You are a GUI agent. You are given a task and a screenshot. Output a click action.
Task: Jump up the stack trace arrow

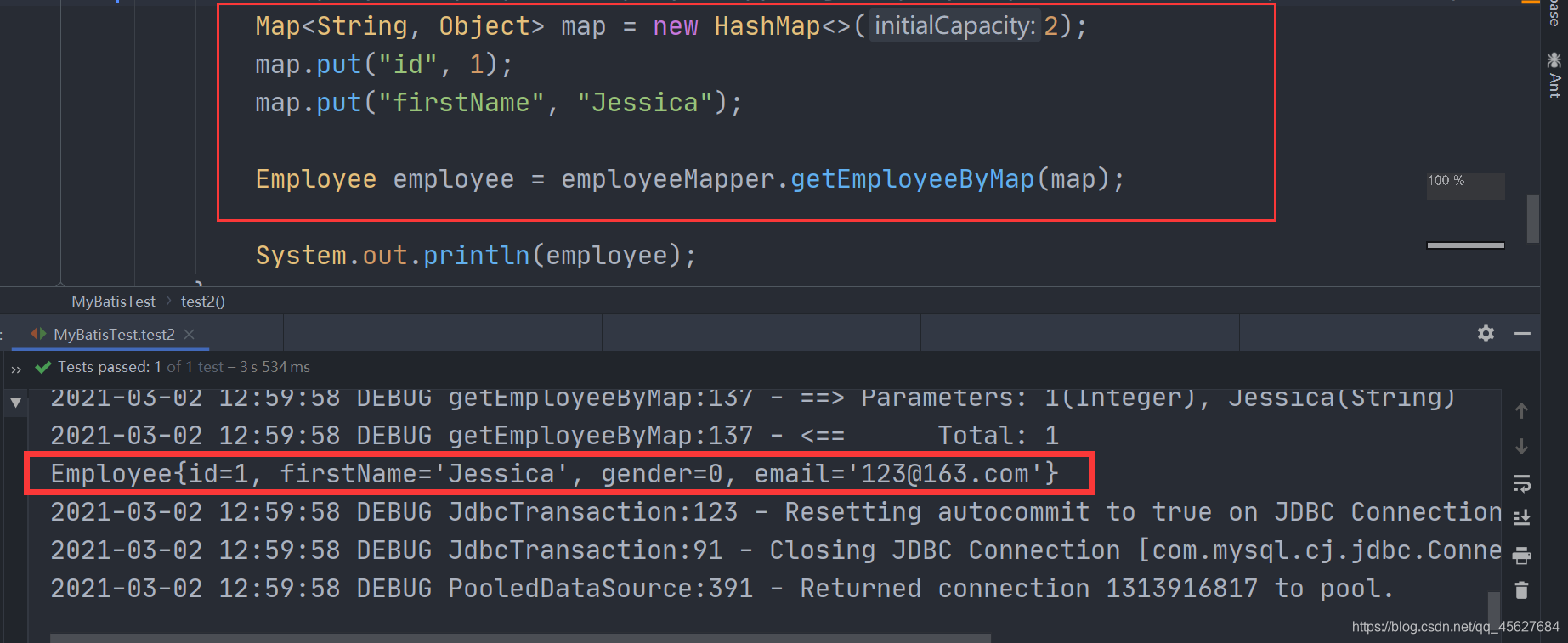pos(1521,411)
